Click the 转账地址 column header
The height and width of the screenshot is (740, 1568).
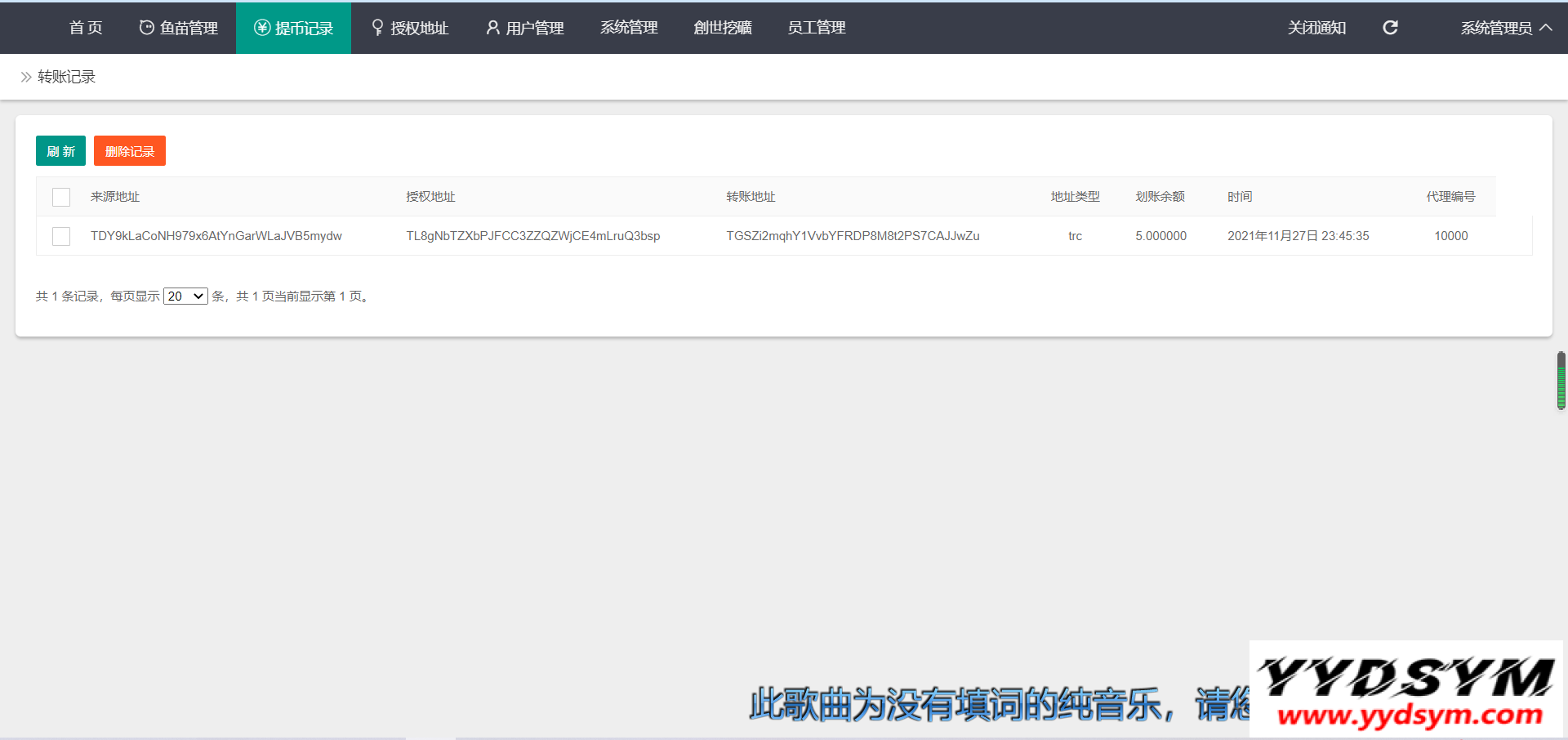(x=751, y=197)
